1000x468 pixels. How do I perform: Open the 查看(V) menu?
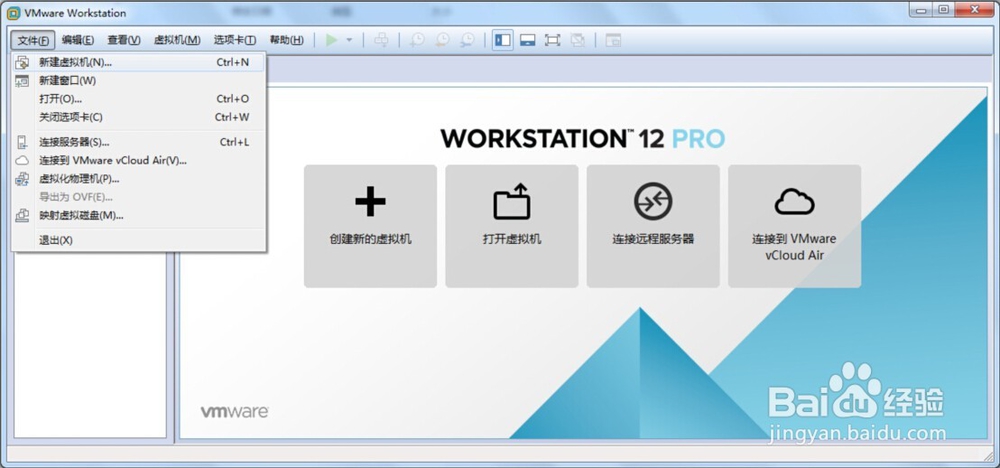coord(124,40)
